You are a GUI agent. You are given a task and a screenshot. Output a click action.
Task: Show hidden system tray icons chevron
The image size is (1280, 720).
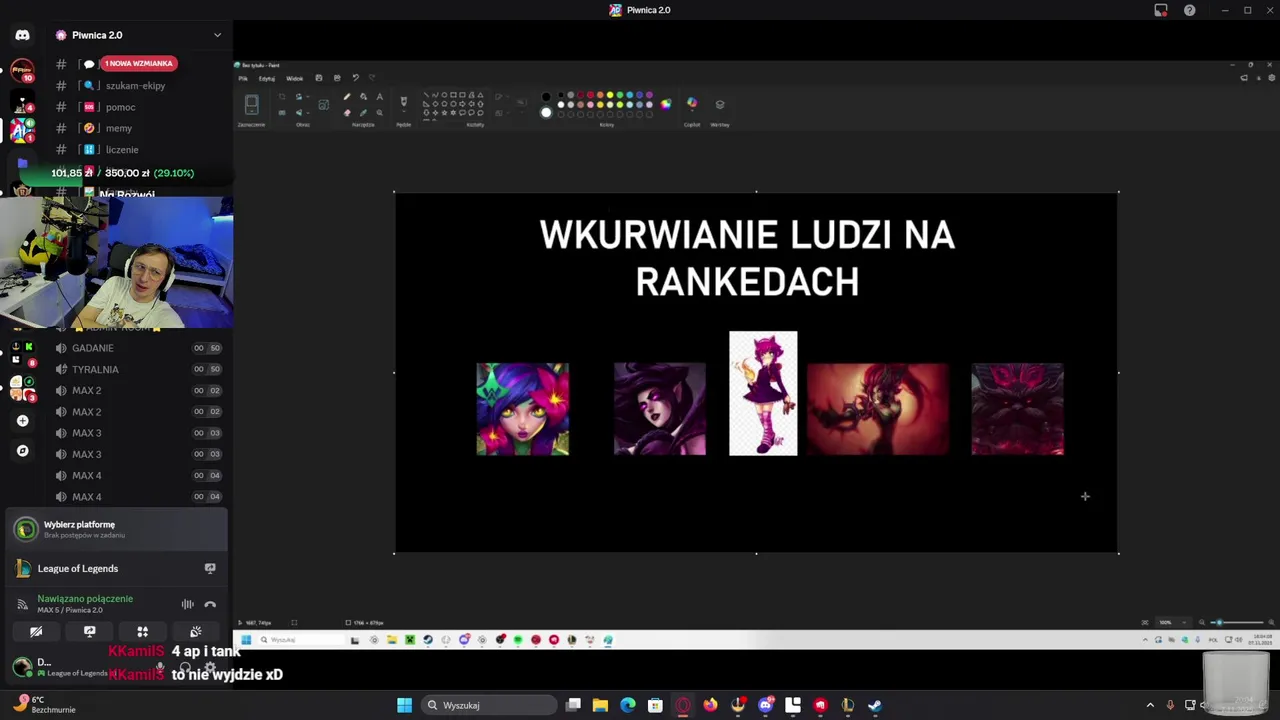tap(1150, 705)
